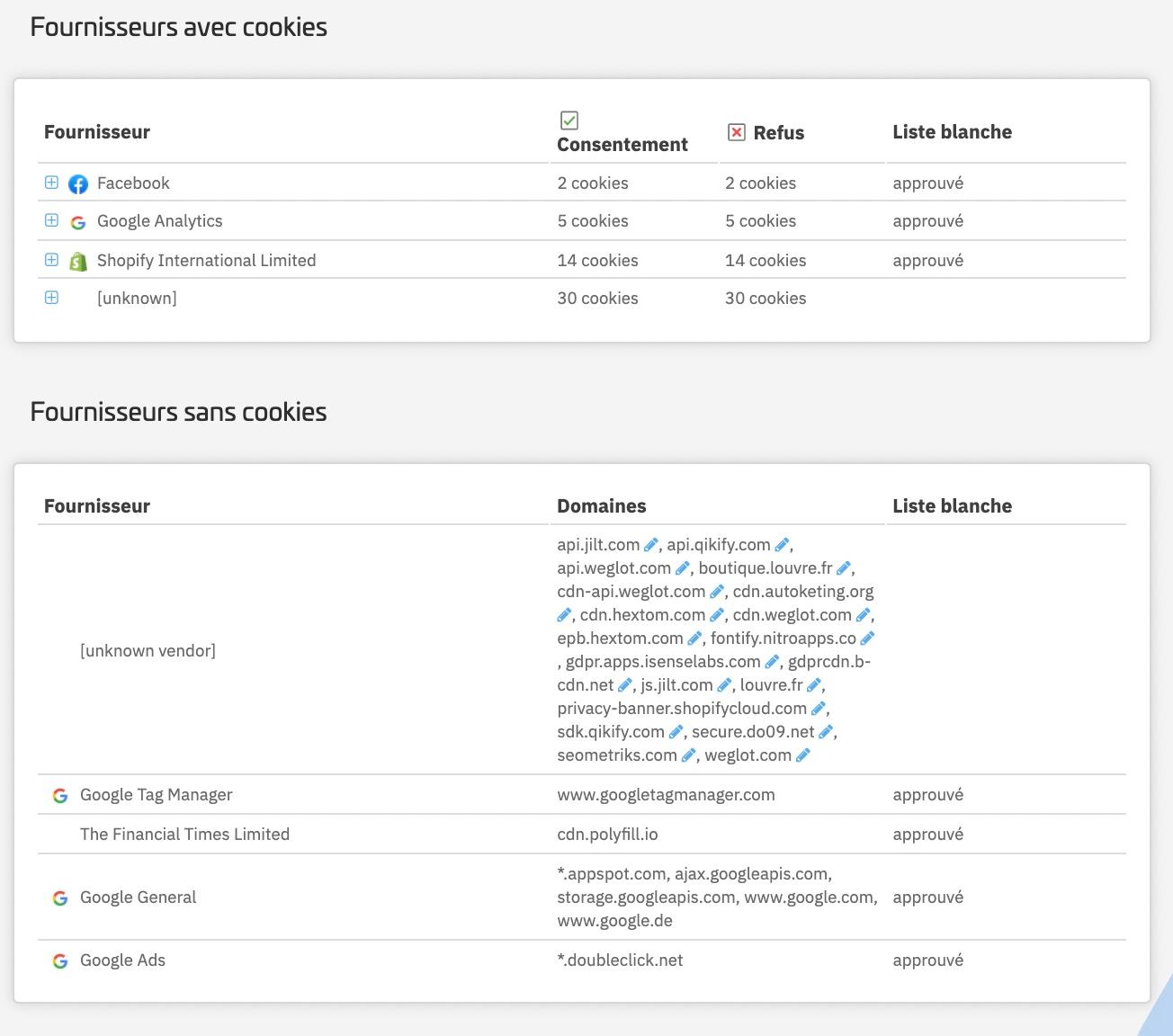Select the Google Analytics vendor name
Viewport: 1173px width, 1036px height.
click(159, 220)
